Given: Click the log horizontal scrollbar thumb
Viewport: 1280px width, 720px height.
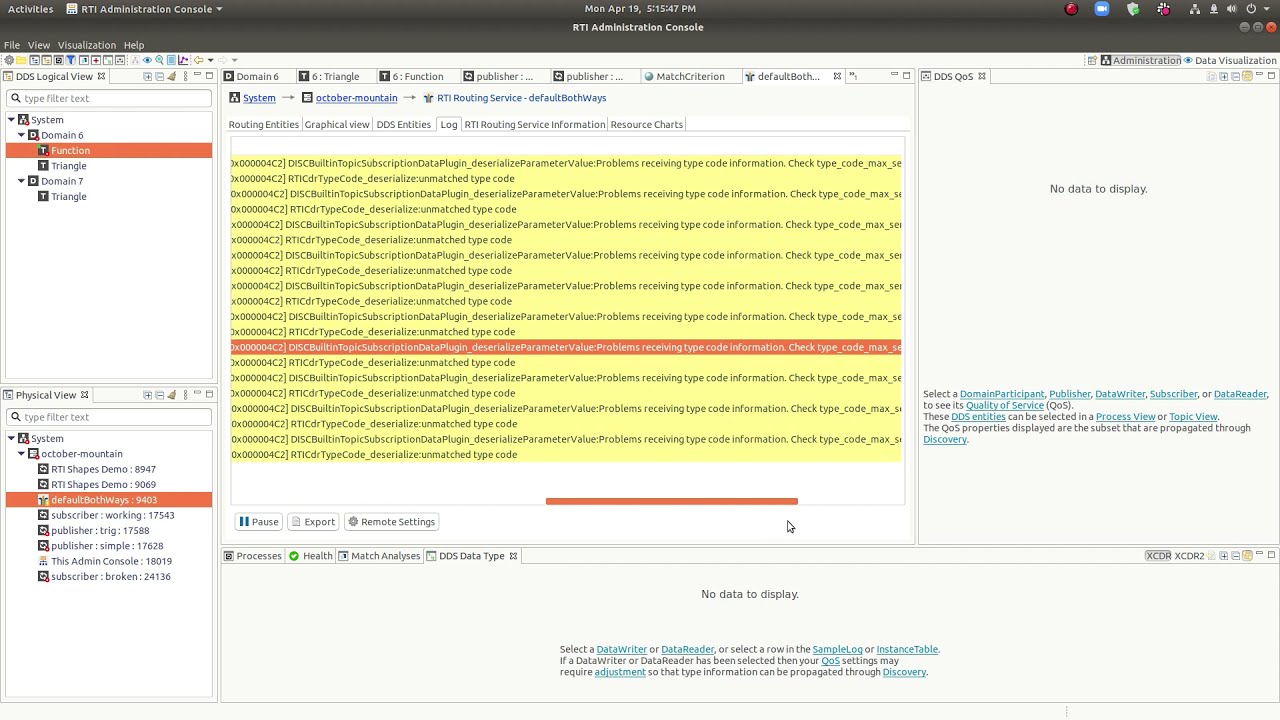Looking at the screenshot, I should point(672,501).
